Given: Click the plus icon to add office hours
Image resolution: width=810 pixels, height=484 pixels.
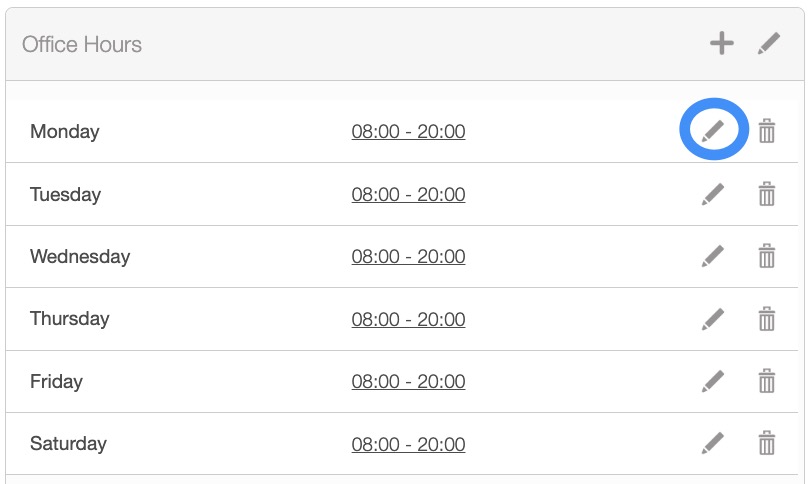Looking at the screenshot, I should 722,43.
